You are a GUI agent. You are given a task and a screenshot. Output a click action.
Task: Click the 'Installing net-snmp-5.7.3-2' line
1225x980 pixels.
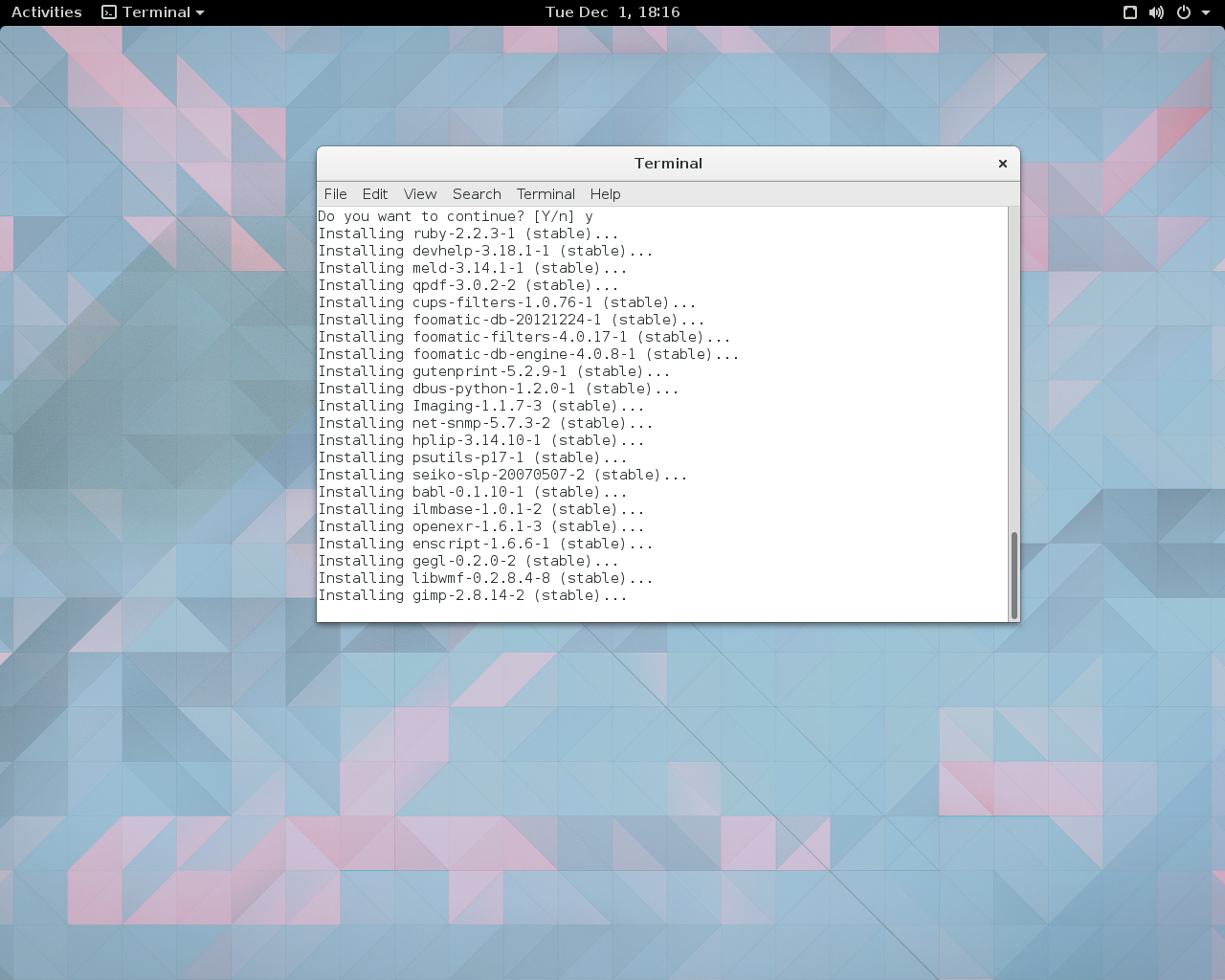click(485, 423)
